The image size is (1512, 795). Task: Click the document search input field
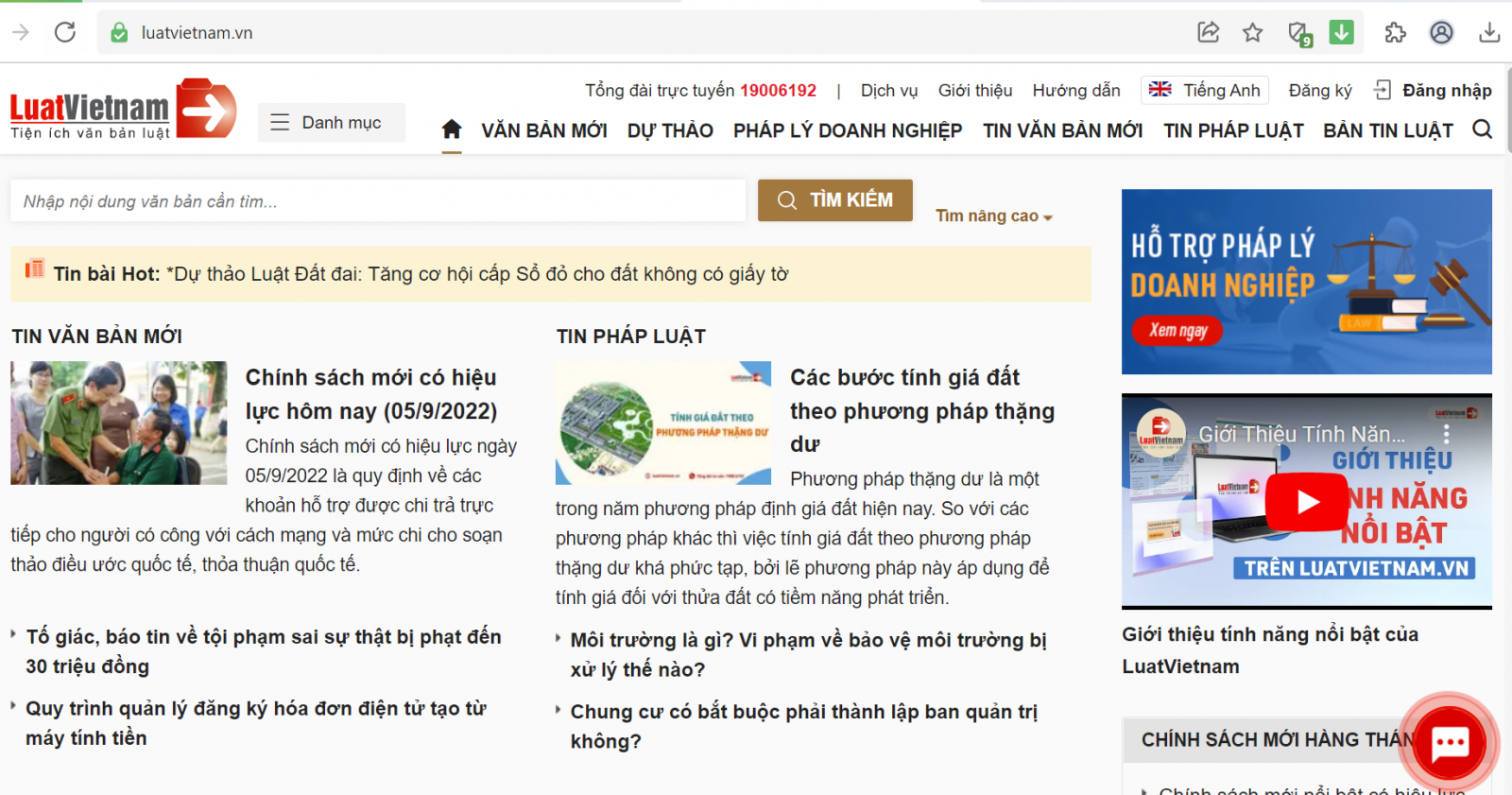(x=378, y=201)
